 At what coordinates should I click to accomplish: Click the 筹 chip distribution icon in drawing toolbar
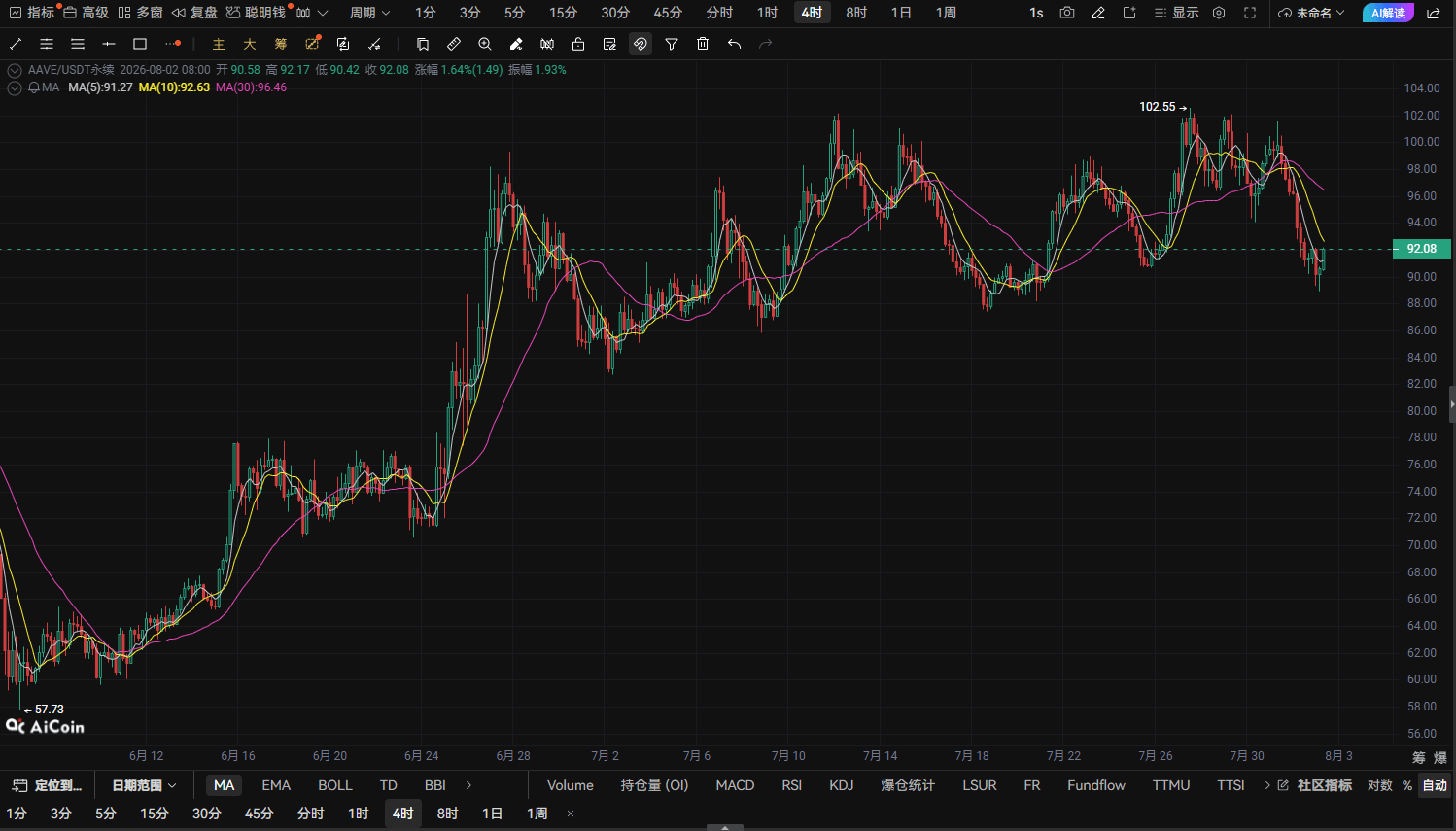(x=281, y=44)
